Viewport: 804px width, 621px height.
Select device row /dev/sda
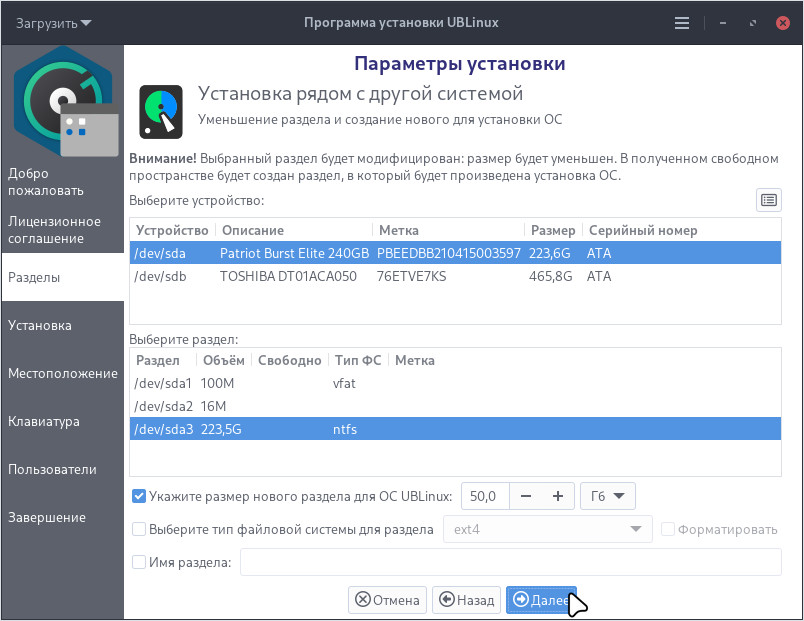(x=455, y=253)
